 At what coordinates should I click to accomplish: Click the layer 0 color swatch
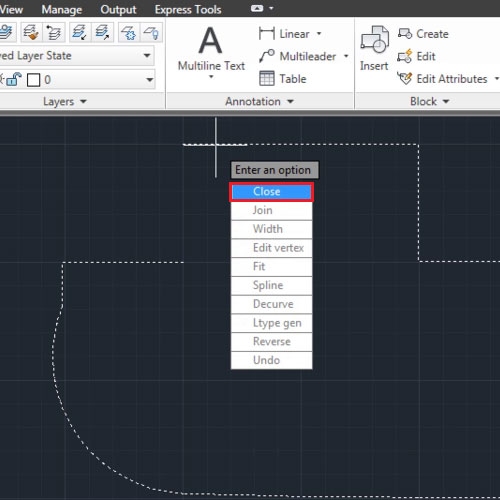point(33,80)
